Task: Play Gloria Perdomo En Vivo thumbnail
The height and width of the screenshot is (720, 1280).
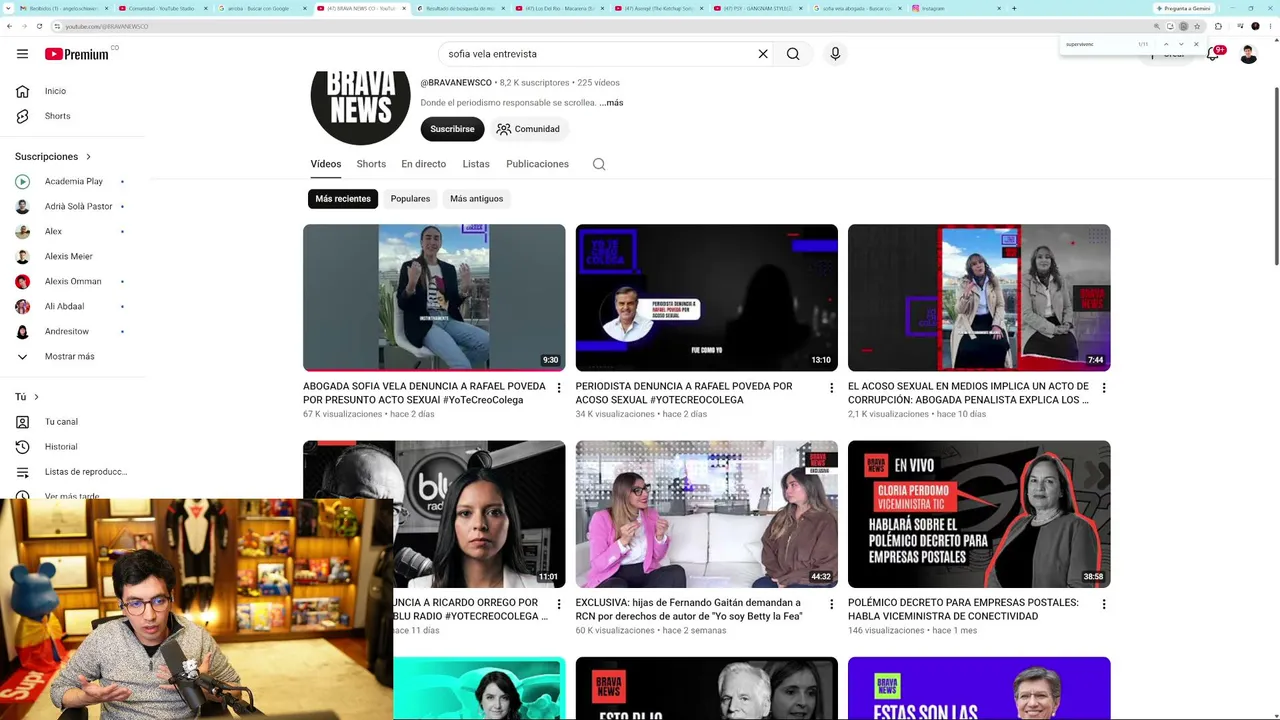Action: (x=979, y=514)
